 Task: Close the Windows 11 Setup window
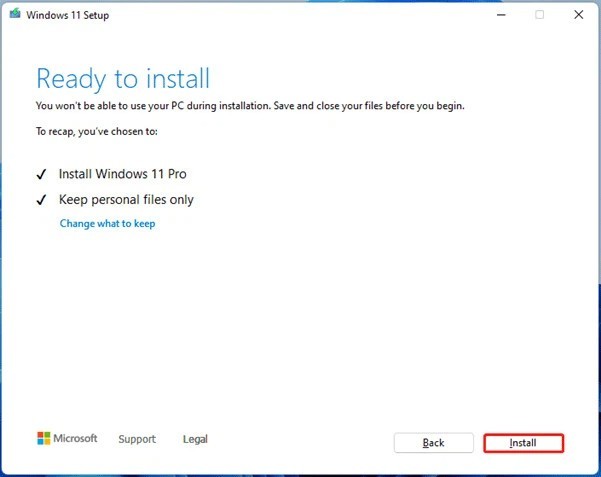tap(578, 15)
